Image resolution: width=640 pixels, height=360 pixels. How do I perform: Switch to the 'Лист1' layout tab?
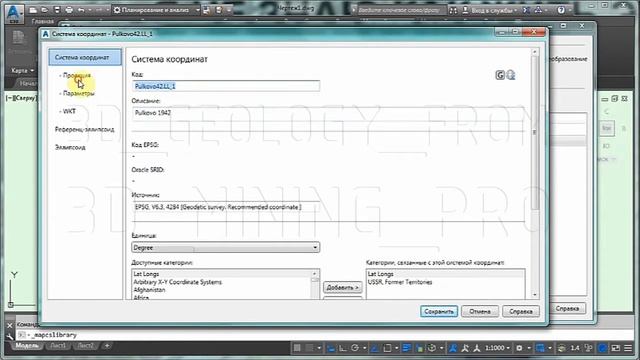tap(58, 346)
